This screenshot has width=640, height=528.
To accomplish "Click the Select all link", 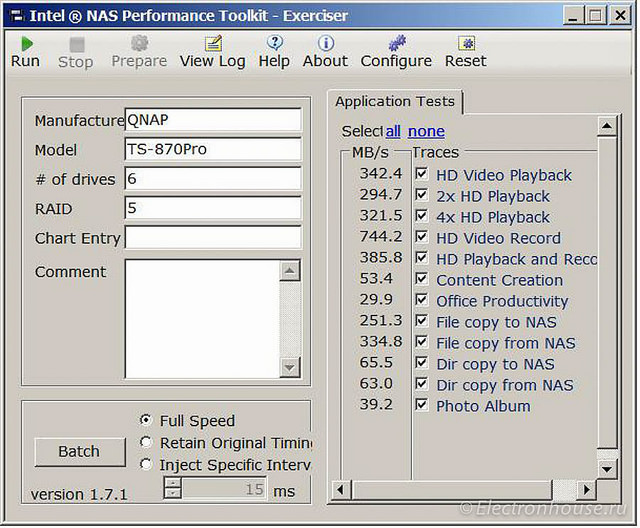I will [x=393, y=131].
